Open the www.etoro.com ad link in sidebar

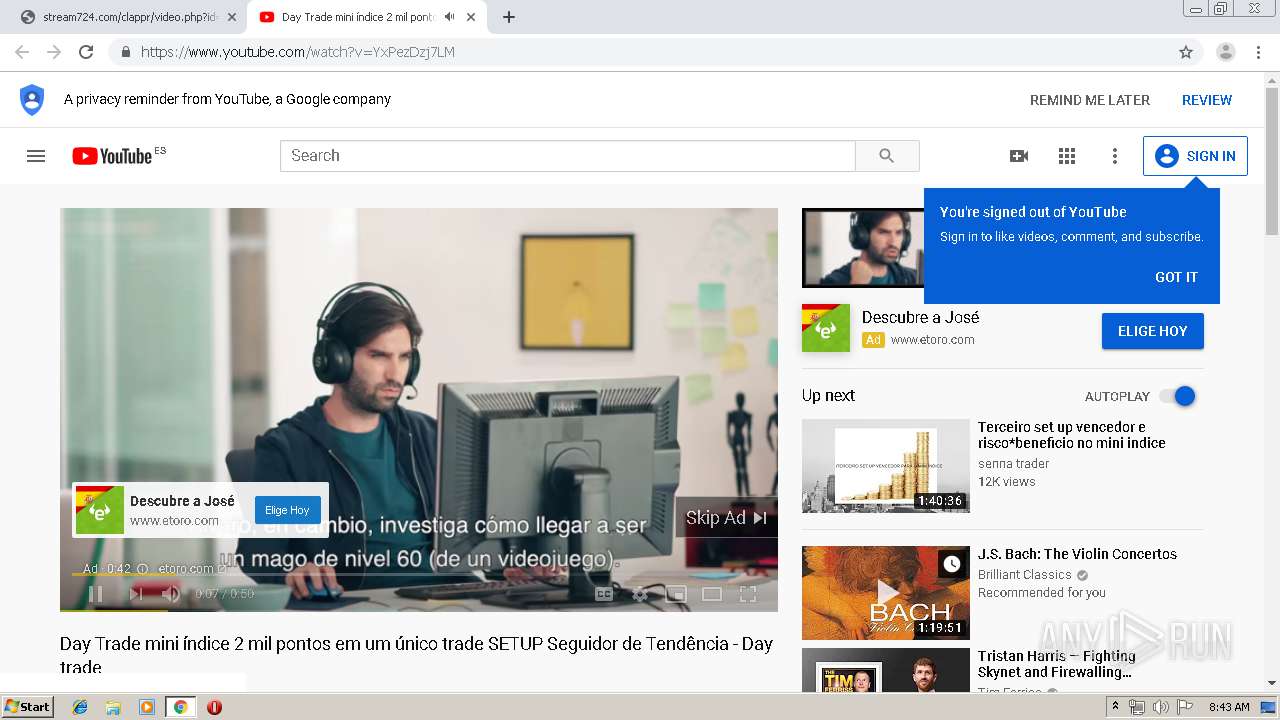932,340
